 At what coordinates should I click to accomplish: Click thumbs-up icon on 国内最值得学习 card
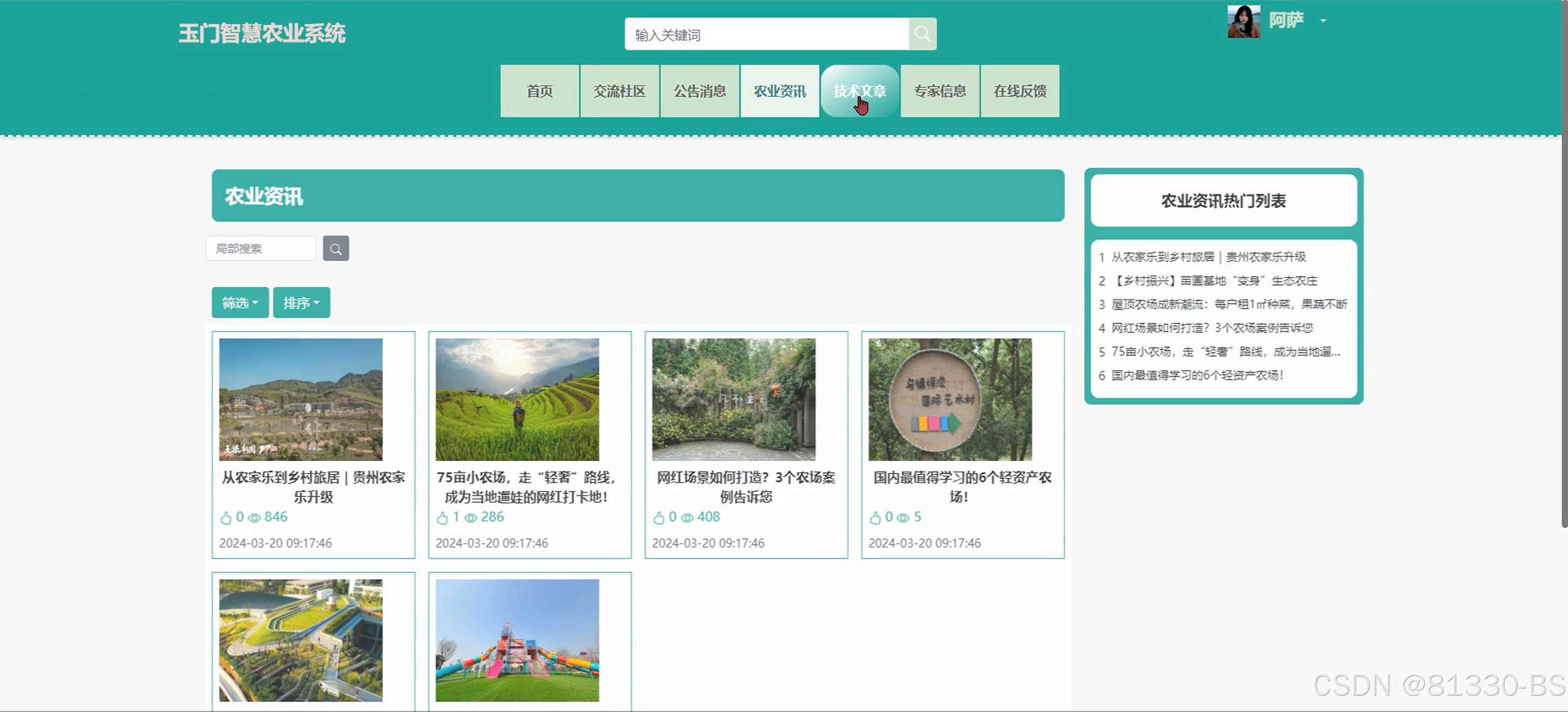875,518
